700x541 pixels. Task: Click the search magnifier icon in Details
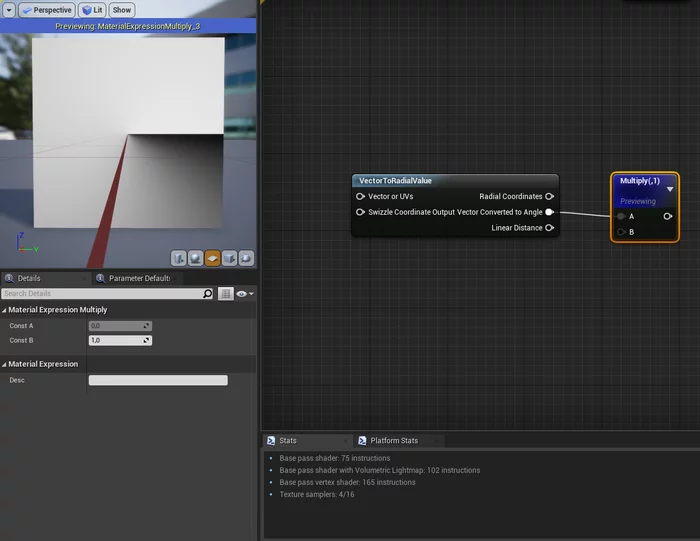pyautogui.click(x=208, y=293)
